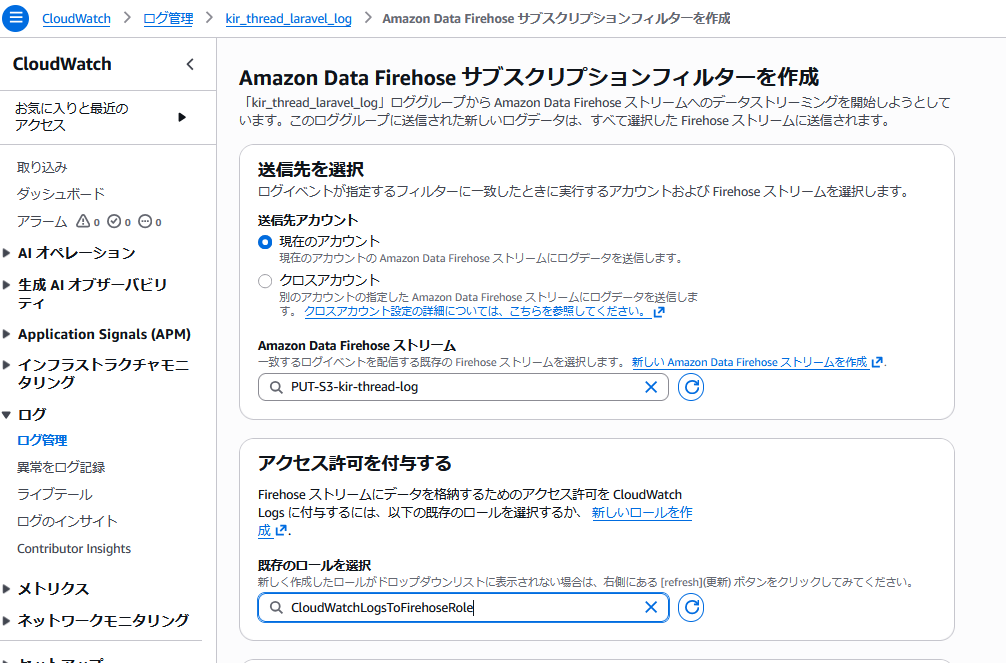Open ログのインサイト in the sidebar
This screenshot has width=1006, height=663.
click(x=67, y=521)
